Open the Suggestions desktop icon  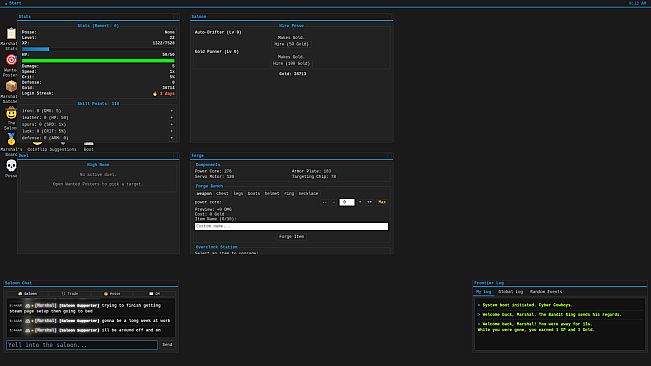(63, 146)
